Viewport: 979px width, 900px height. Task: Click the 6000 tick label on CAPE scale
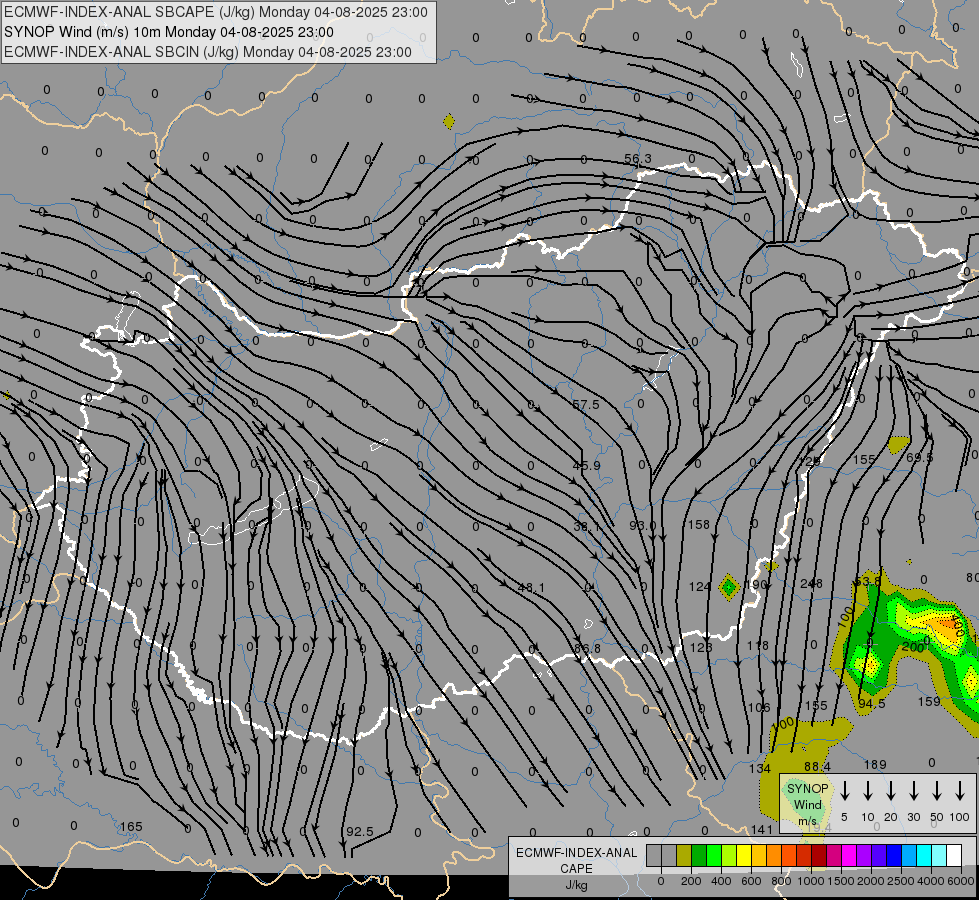coord(962,881)
